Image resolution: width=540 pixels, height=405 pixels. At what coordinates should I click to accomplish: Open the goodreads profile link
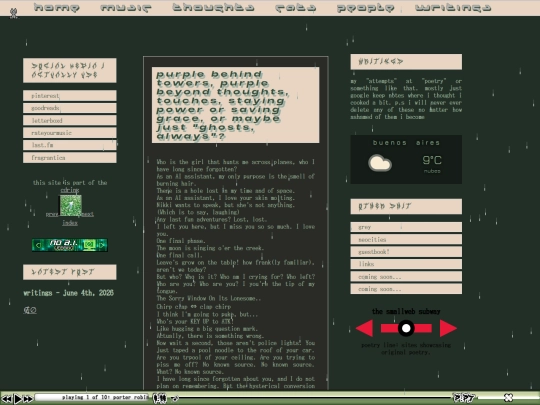tap(70, 108)
